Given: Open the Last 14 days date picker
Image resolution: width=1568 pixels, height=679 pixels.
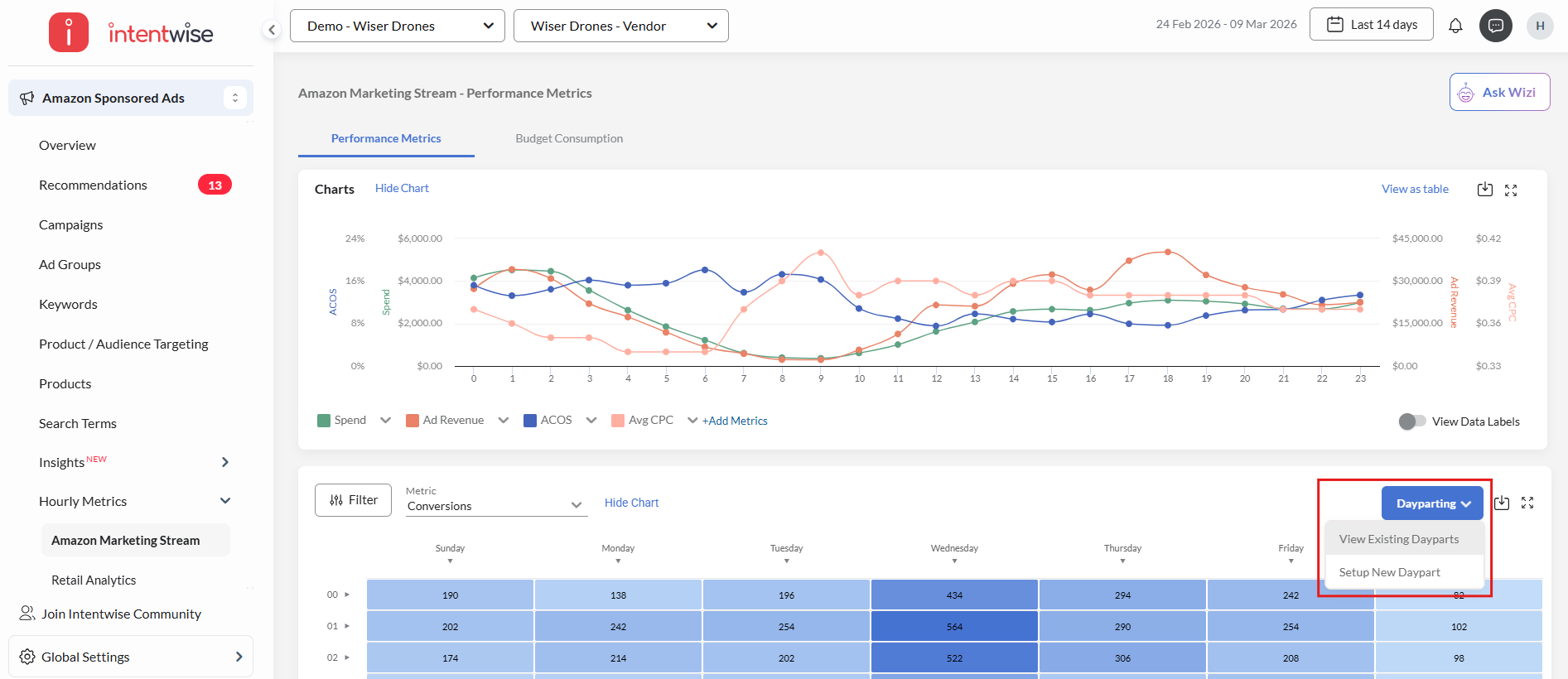Looking at the screenshot, I should click(1372, 25).
